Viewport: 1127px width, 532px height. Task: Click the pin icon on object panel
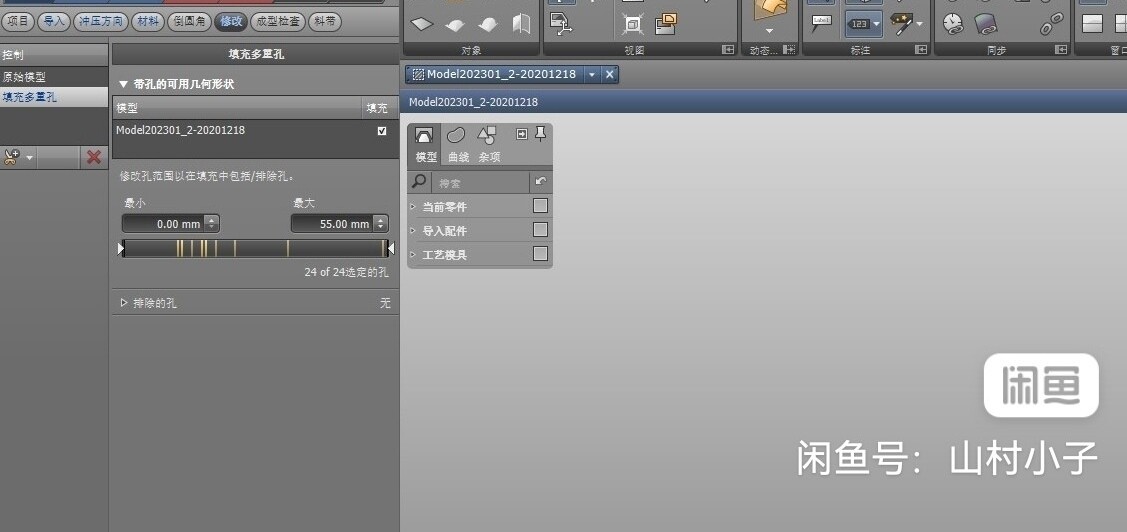(541, 134)
